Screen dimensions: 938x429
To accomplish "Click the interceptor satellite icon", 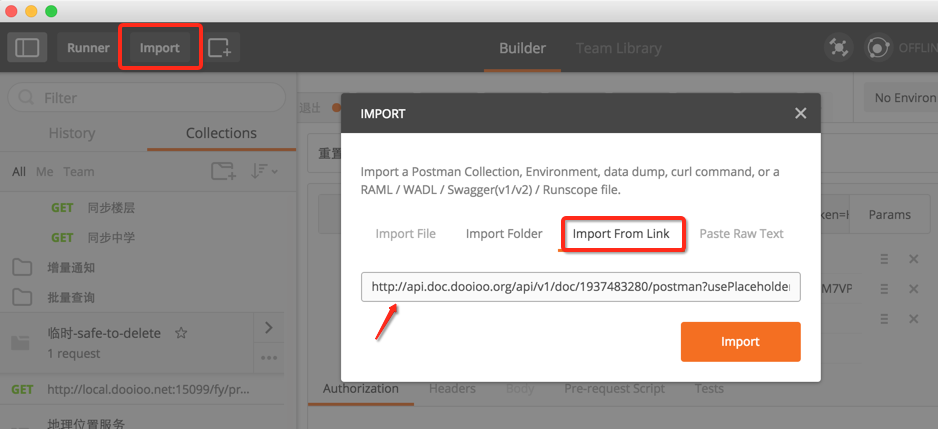I will 838,47.
